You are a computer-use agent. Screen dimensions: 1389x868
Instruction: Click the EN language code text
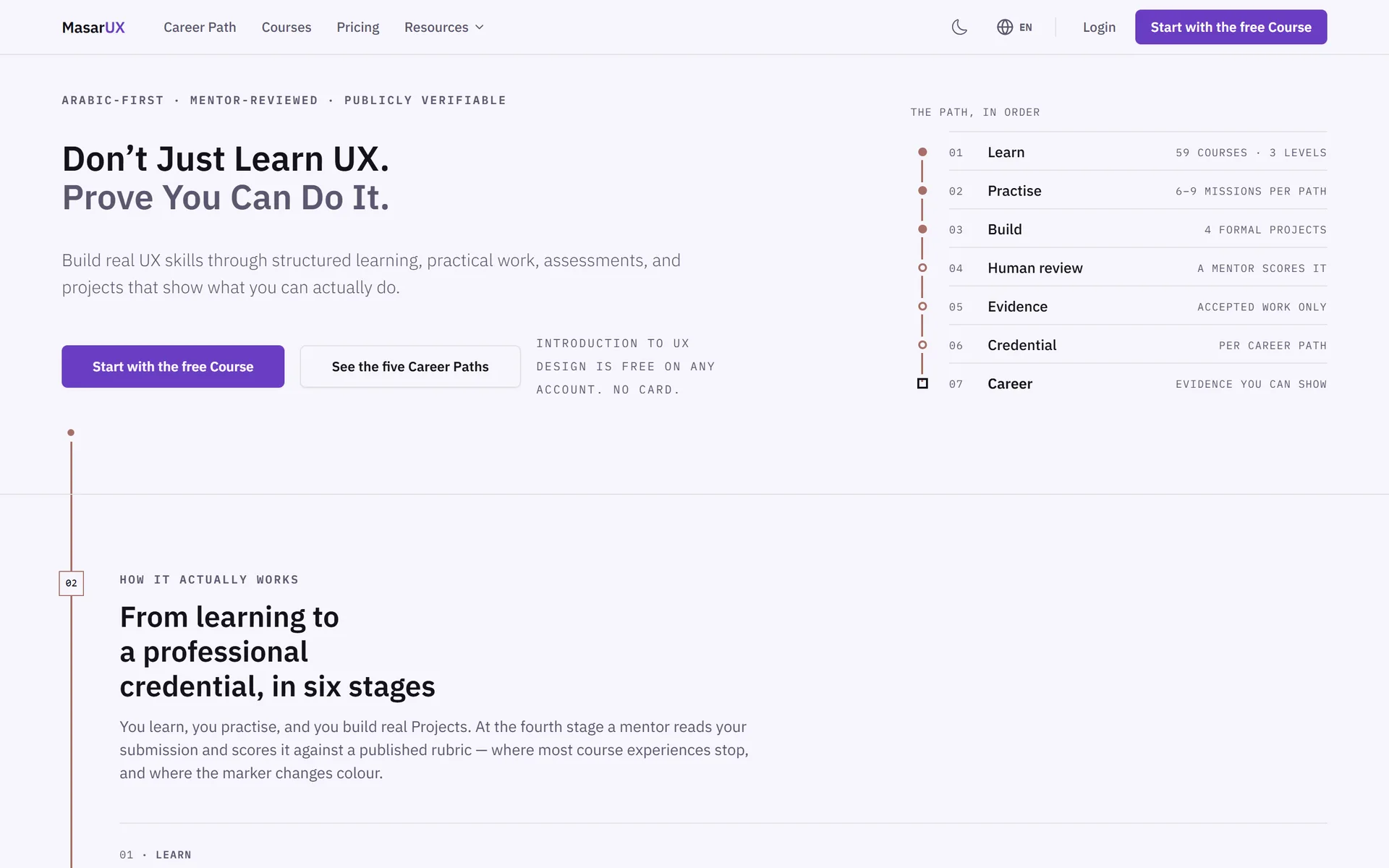1025,27
